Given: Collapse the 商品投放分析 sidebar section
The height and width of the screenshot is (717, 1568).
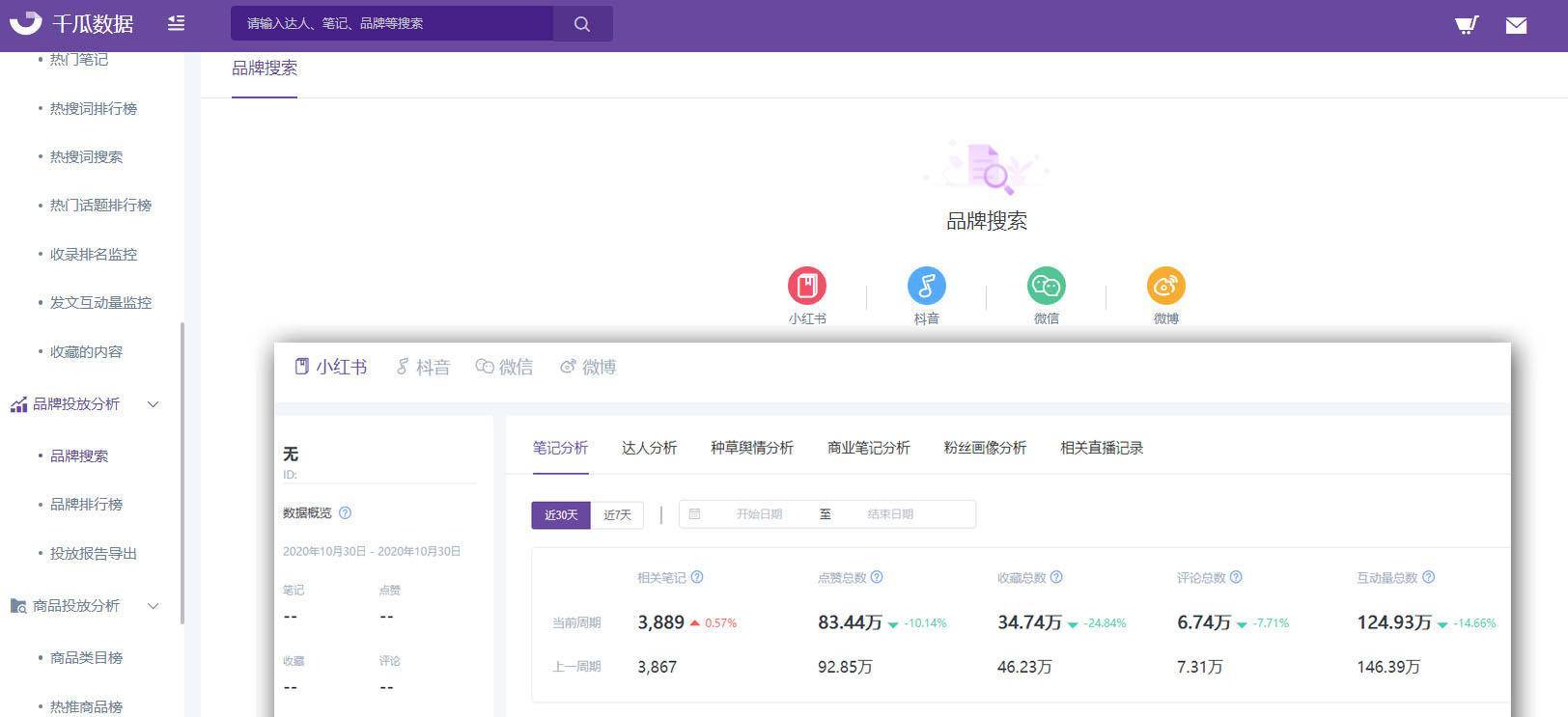Looking at the screenshot, I should [153, 606].
